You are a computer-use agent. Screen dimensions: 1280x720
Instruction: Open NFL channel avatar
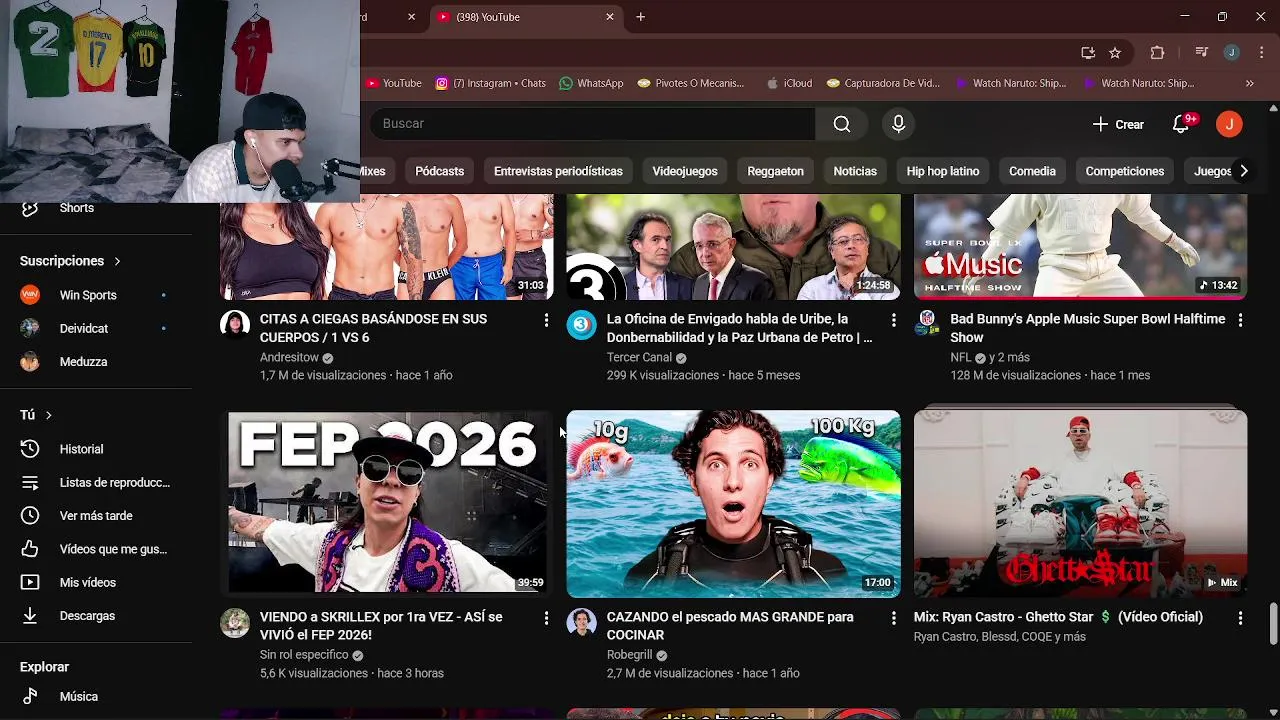pos(928,322)
